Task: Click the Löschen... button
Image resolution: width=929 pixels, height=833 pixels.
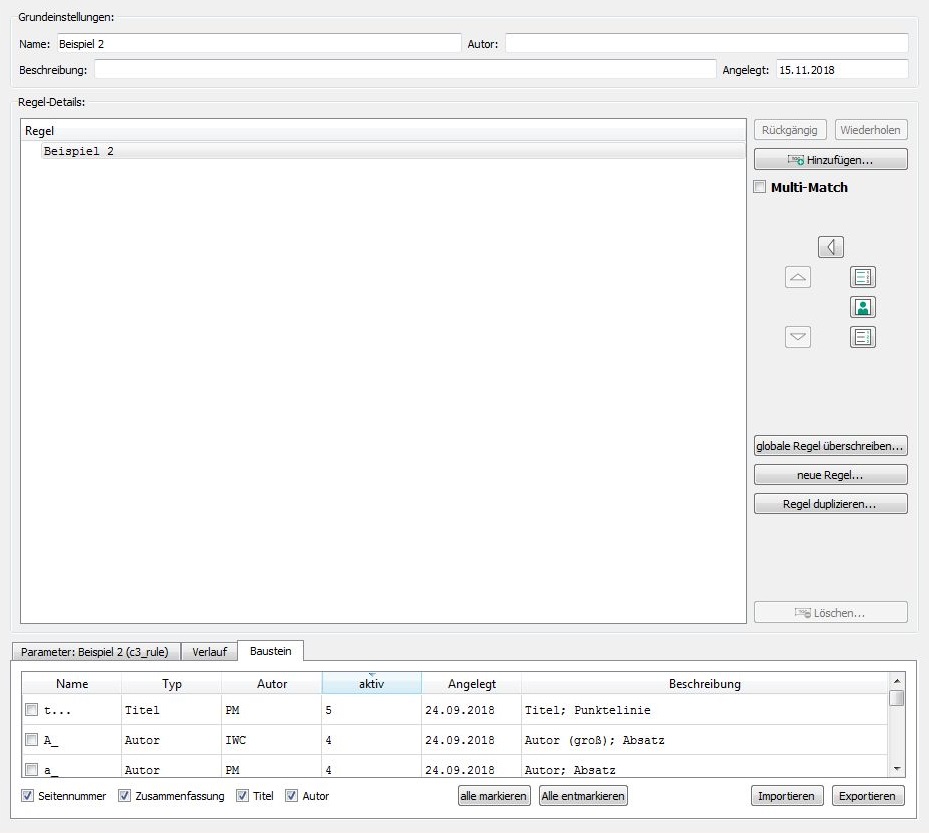Action: [x=831, y=613]
